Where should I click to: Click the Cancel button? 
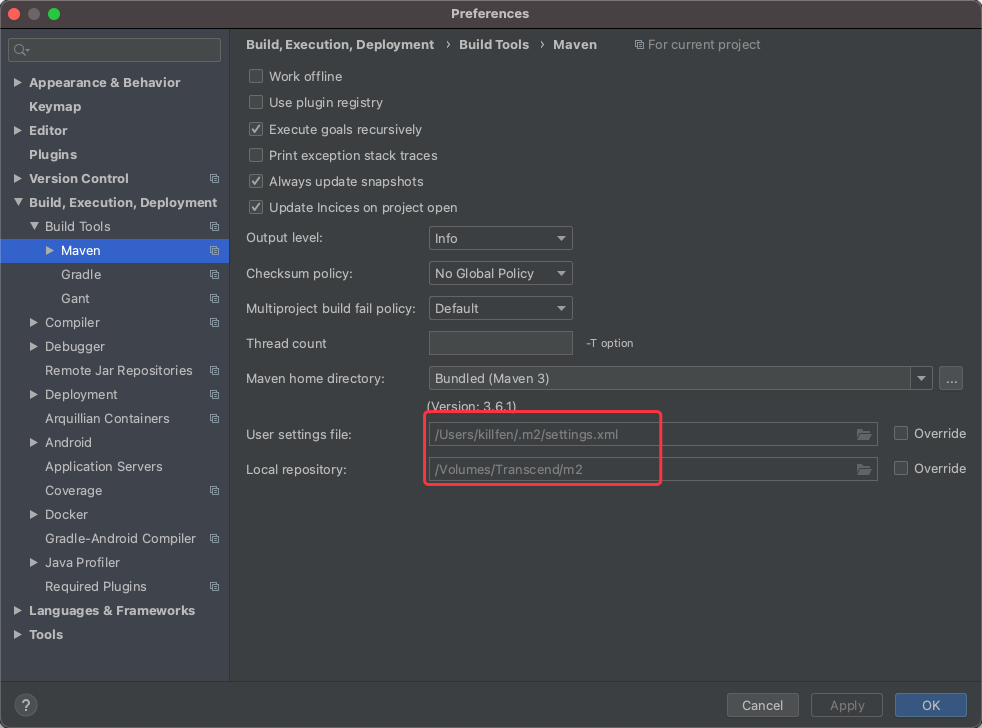point(762,705)
